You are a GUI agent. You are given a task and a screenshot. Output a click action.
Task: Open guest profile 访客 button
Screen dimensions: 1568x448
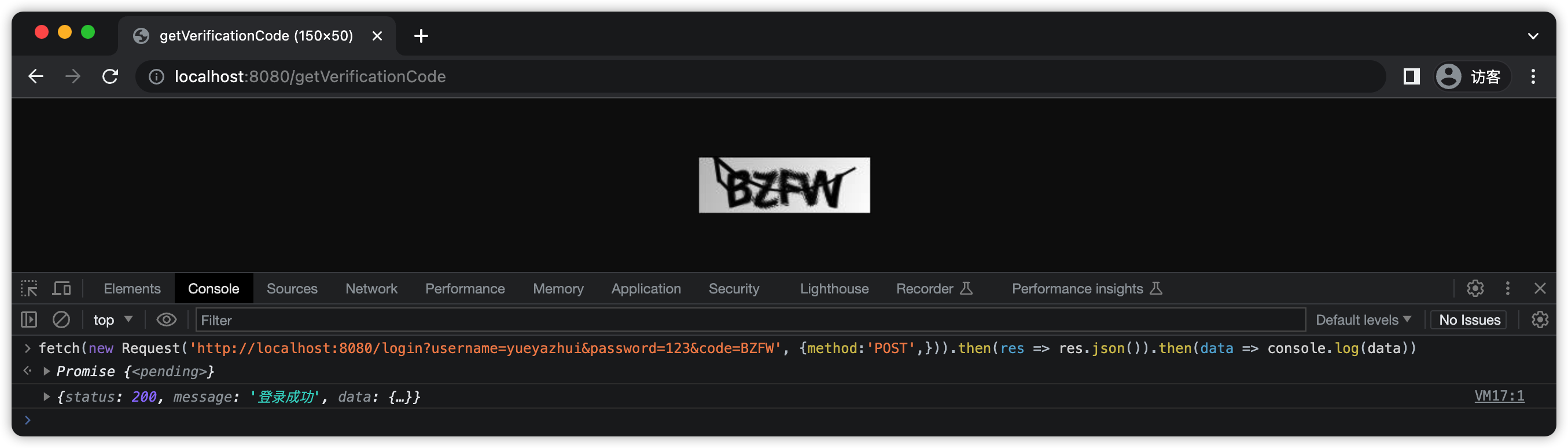pyautogui.click(x=1472, y=77)
